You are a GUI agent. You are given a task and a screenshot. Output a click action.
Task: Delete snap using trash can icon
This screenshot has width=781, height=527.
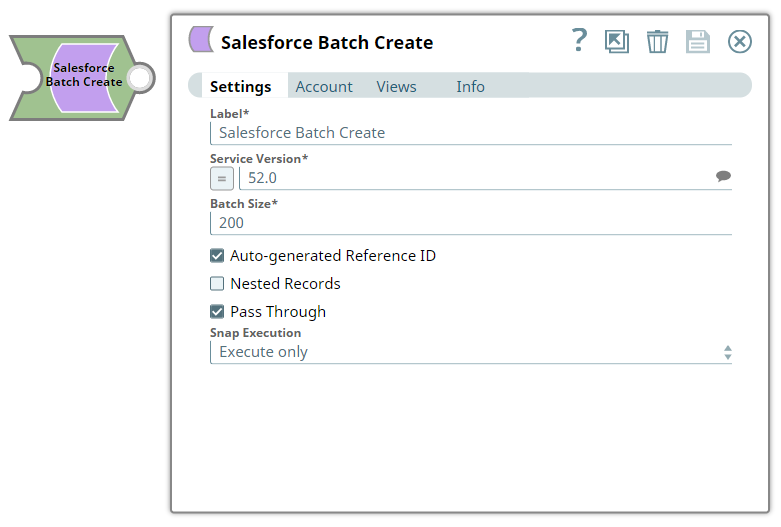point(657,41)
